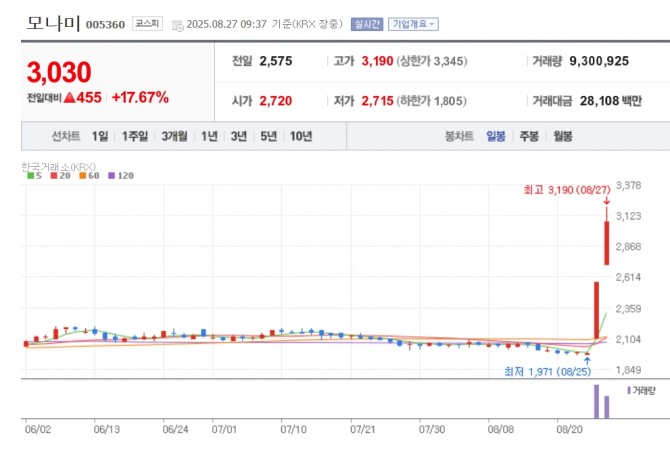Open the 기업개요 dropdown
Image resolution: width=670 pixels, height=466 pixels.
coord(413,24)
